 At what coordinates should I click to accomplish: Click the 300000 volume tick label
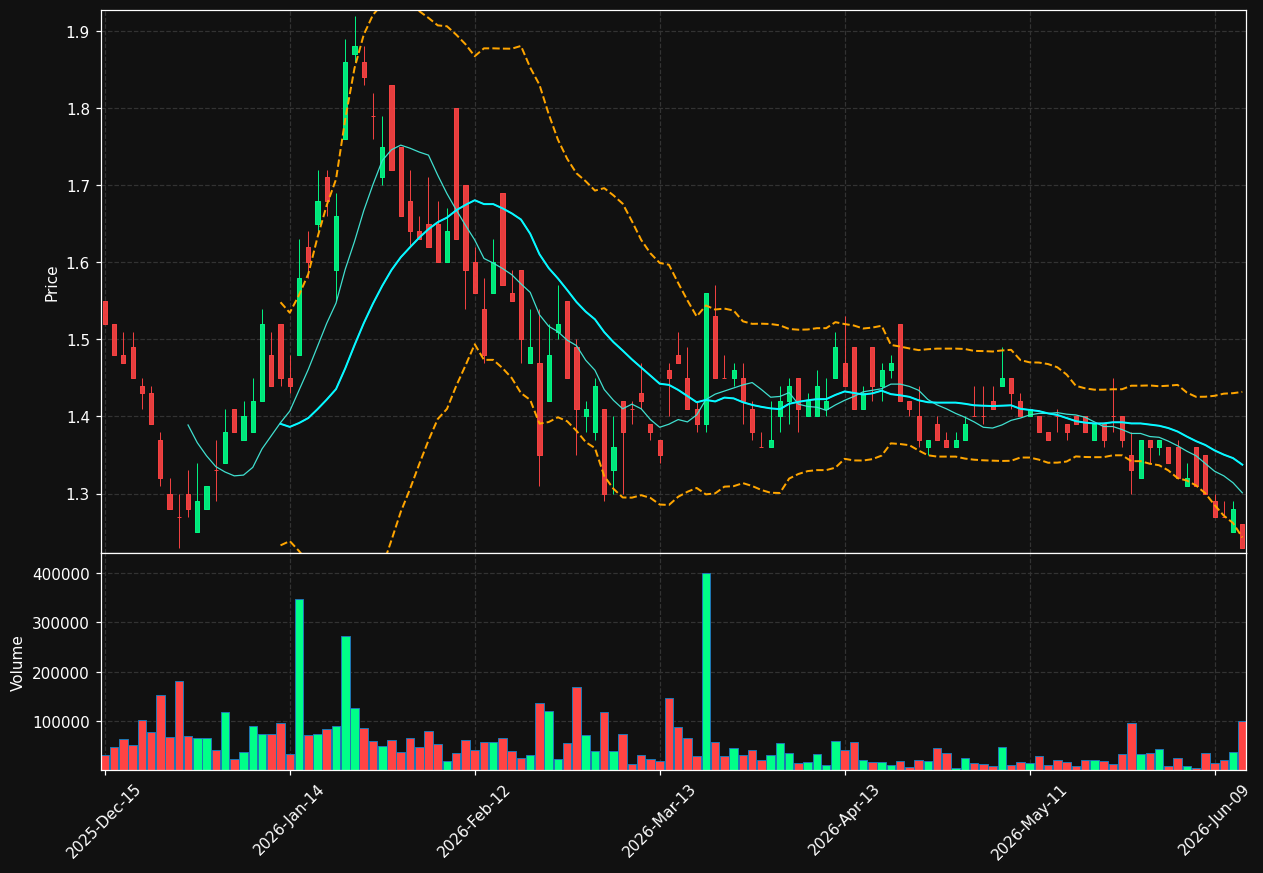click(x=62, y=623)
